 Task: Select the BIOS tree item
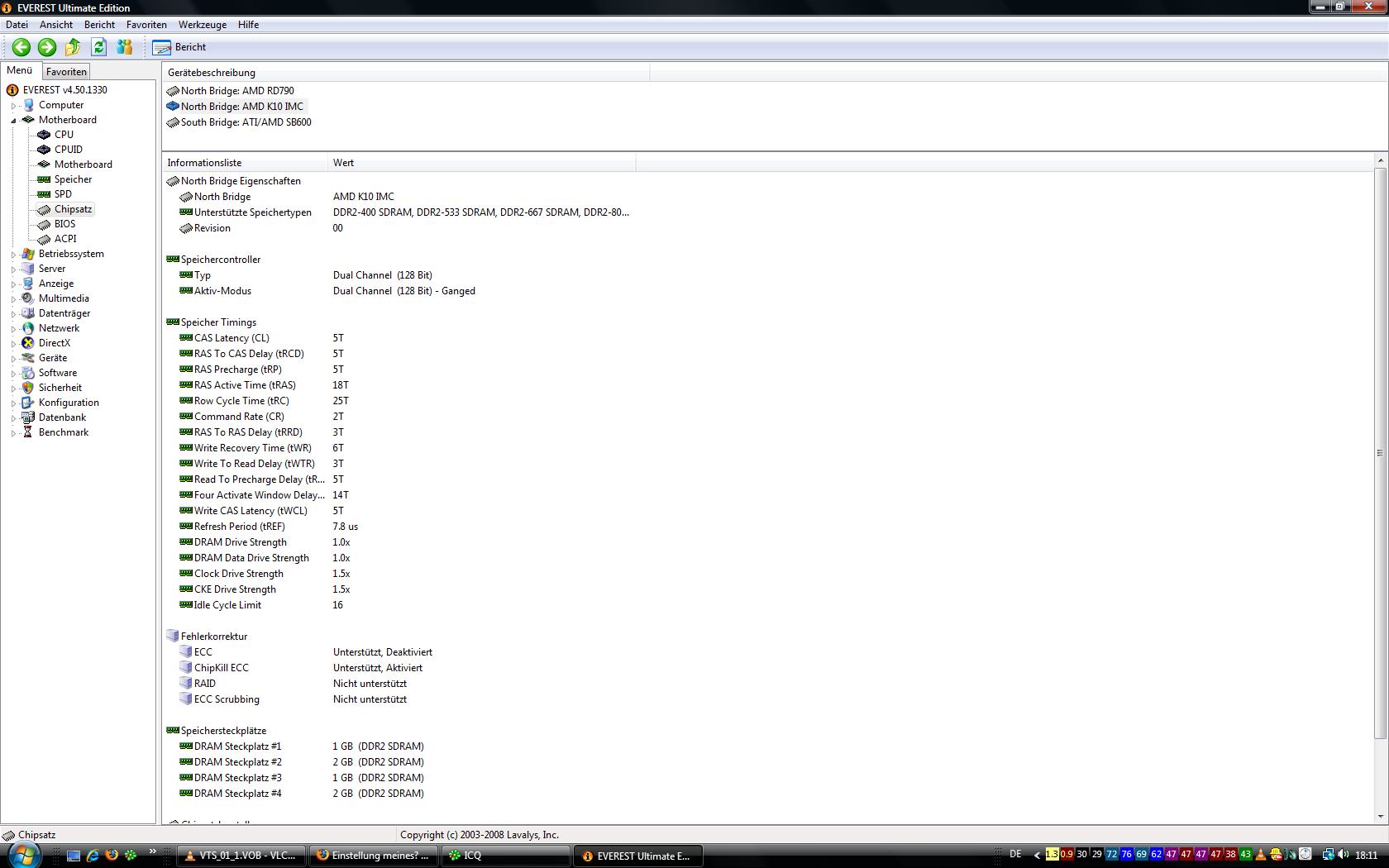pyautogui.click(x=64, y=224)
